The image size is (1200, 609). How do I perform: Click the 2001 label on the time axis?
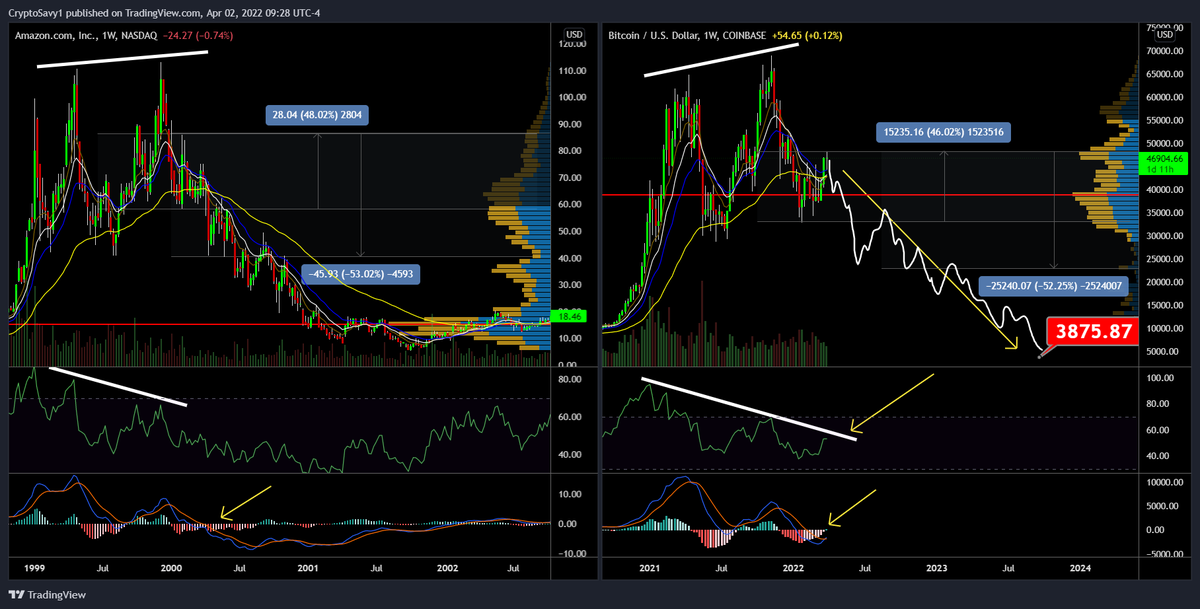tap(308, 567)
